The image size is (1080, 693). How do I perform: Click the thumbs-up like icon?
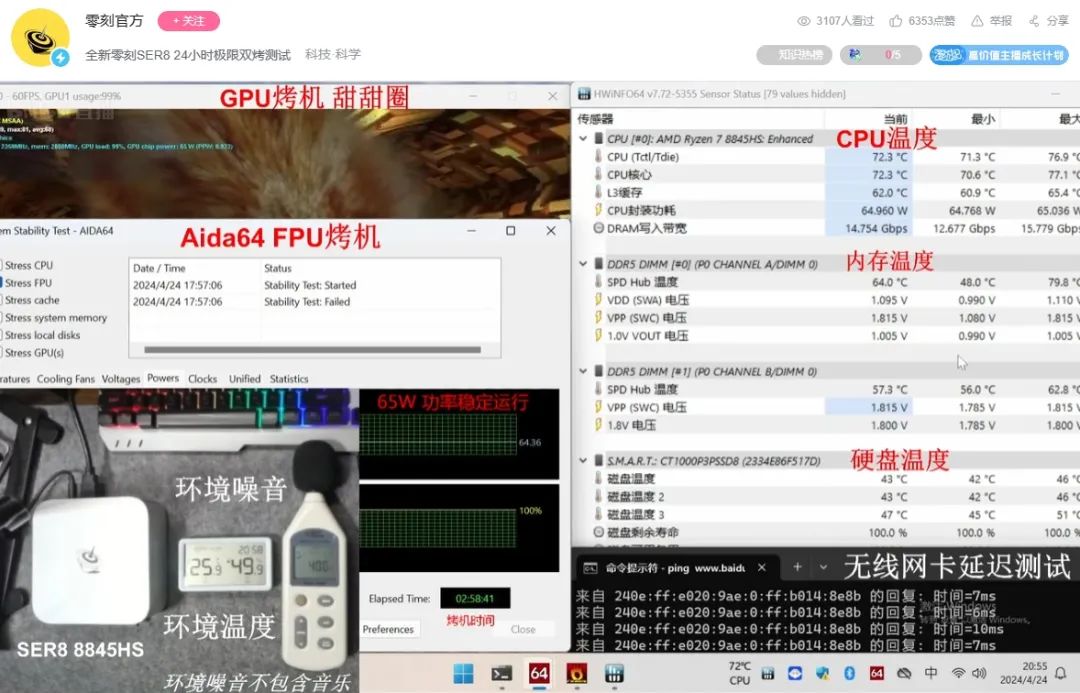pyautogui.click(x=895, y=21)
